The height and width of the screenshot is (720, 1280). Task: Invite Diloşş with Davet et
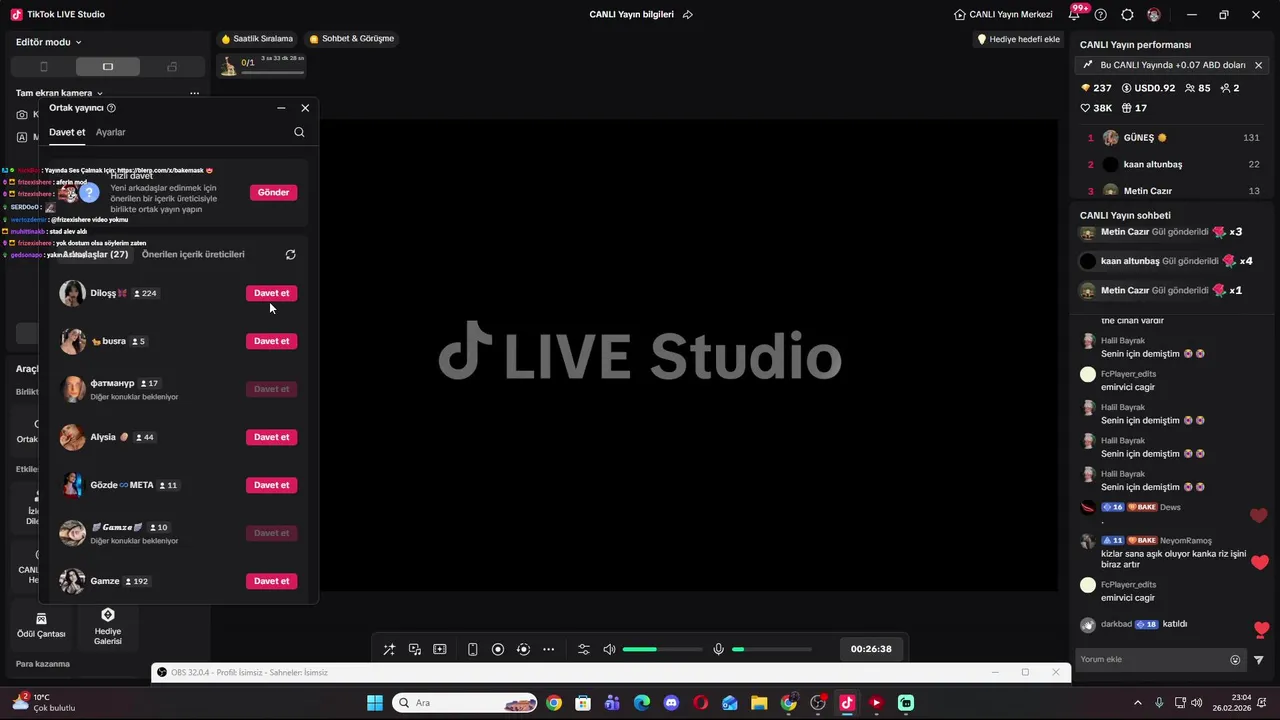click(x=271, y=293)
